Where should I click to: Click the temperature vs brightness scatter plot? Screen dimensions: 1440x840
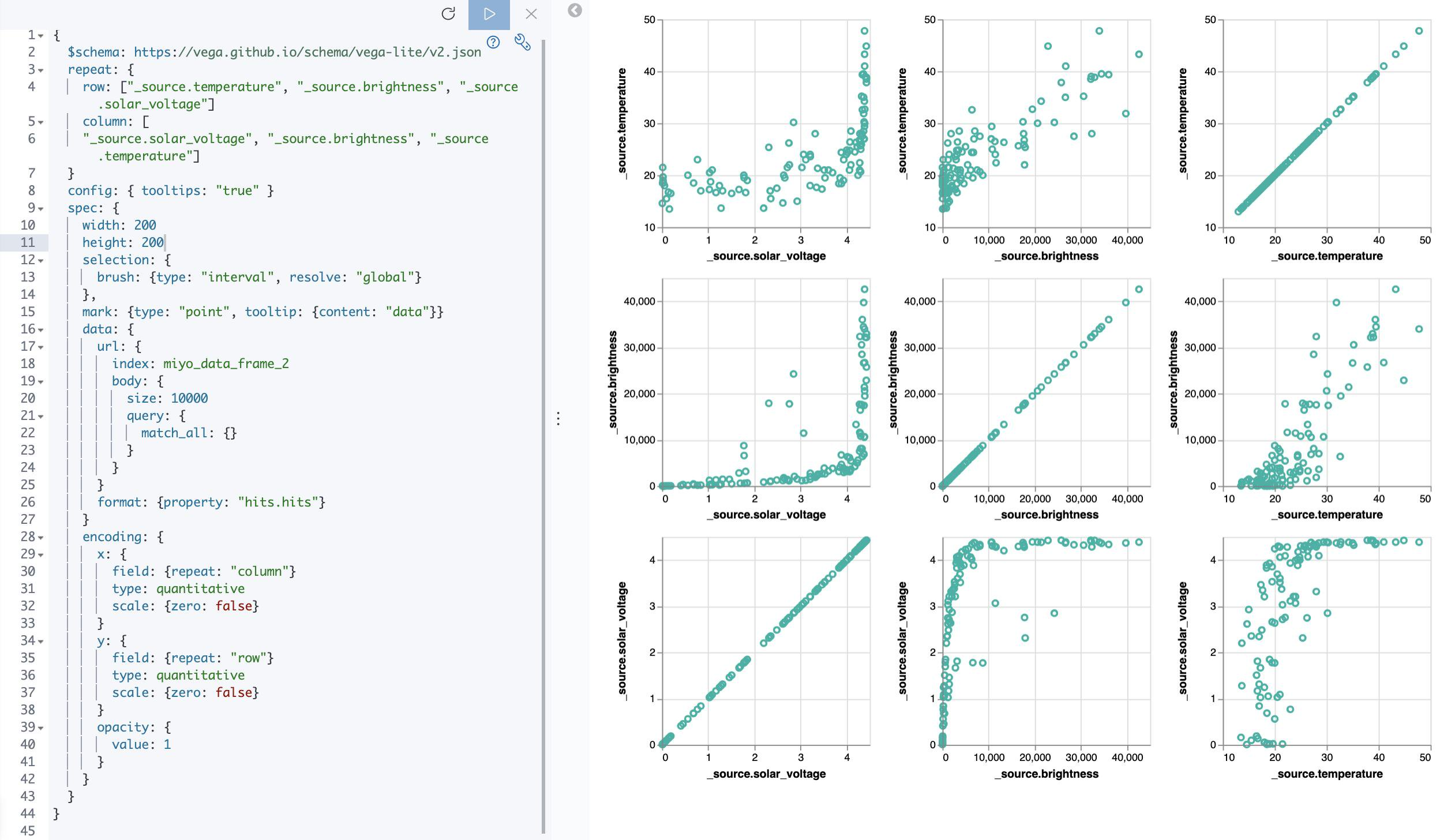[1047, 123]
